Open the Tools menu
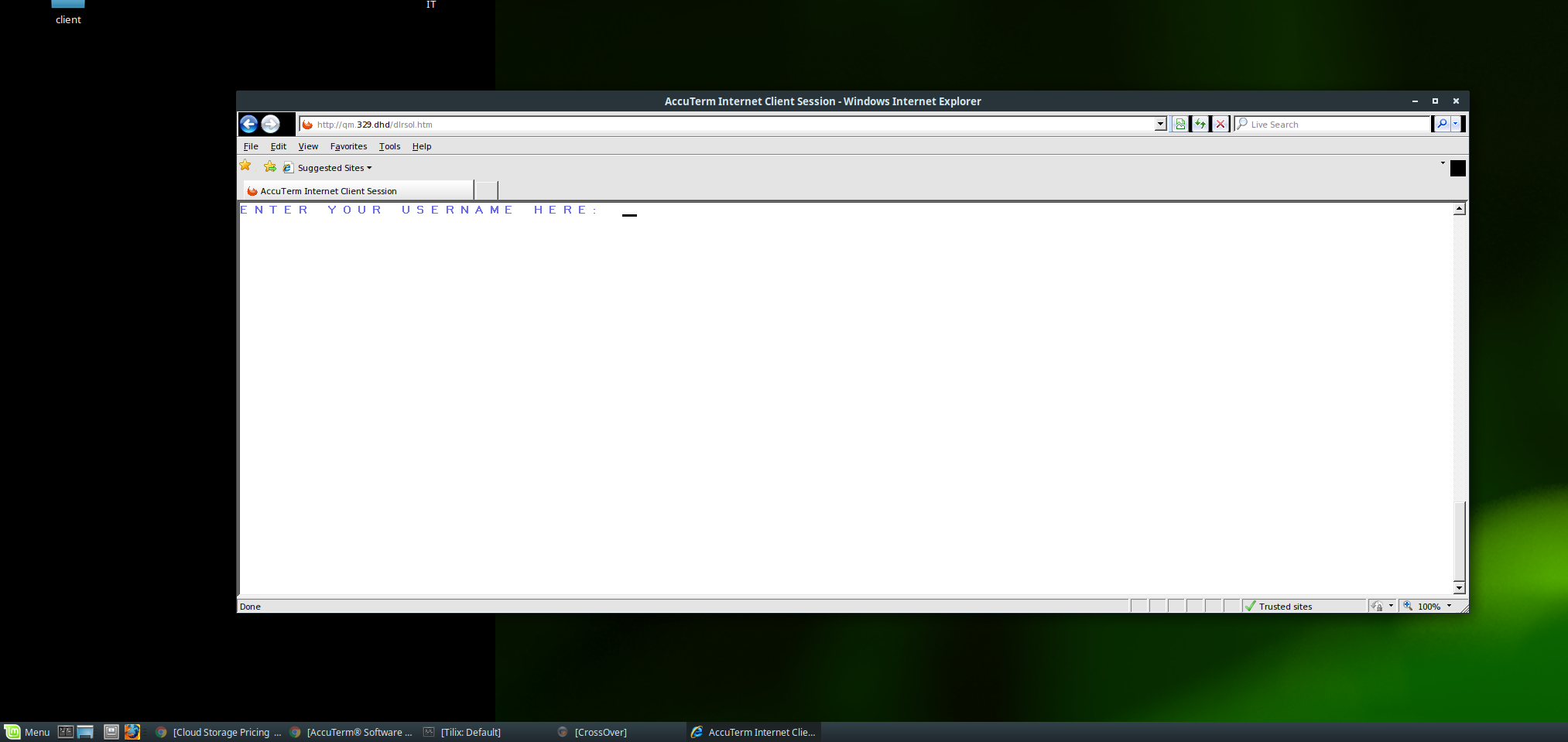Image resolution: width=1568 pixels, height=742 pixels. click(x=389, y=146)
